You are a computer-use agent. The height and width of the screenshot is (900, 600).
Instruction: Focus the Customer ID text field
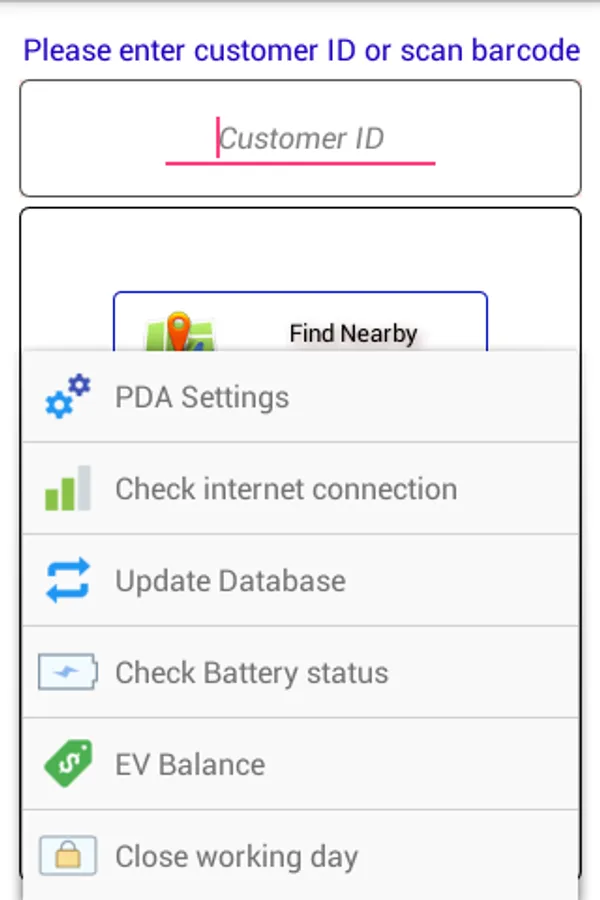(x=300, y=138)
